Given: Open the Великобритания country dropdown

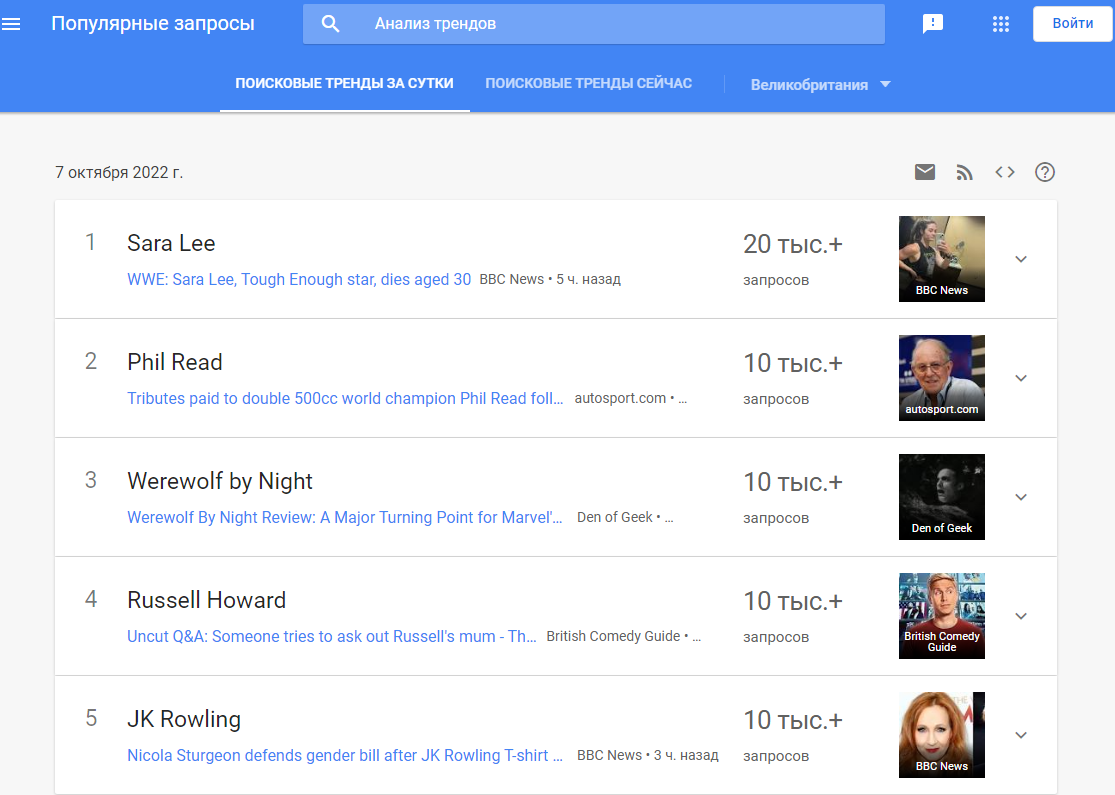Looking at the screenshot, I should pos(821,85).
